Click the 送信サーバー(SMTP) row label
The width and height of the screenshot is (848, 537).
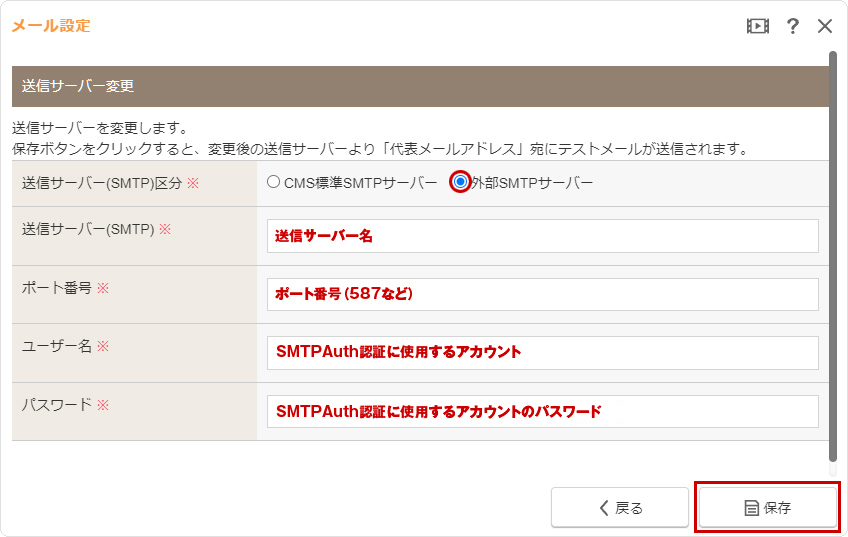click(x=88, y=229)
